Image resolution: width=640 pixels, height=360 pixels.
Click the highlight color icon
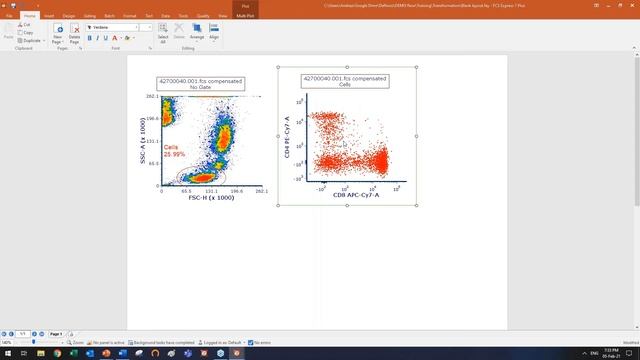pyautogui.click(x=127, y=38)
